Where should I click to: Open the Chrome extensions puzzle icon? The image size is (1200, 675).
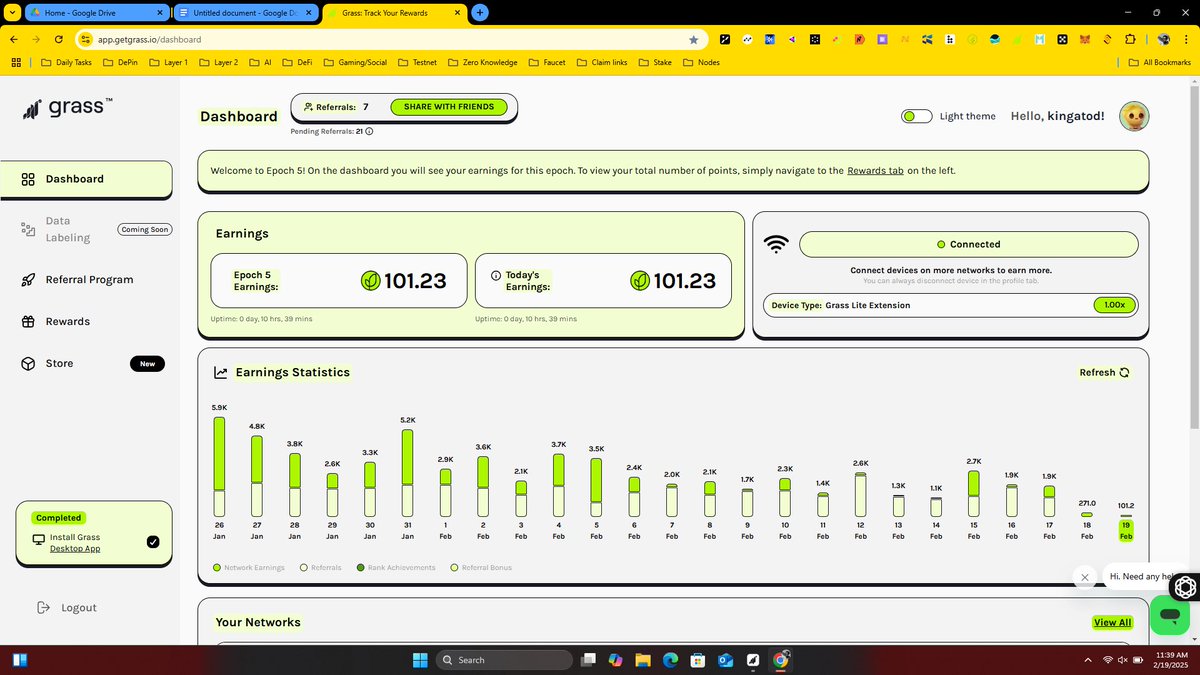click(x=1130, y=40)
